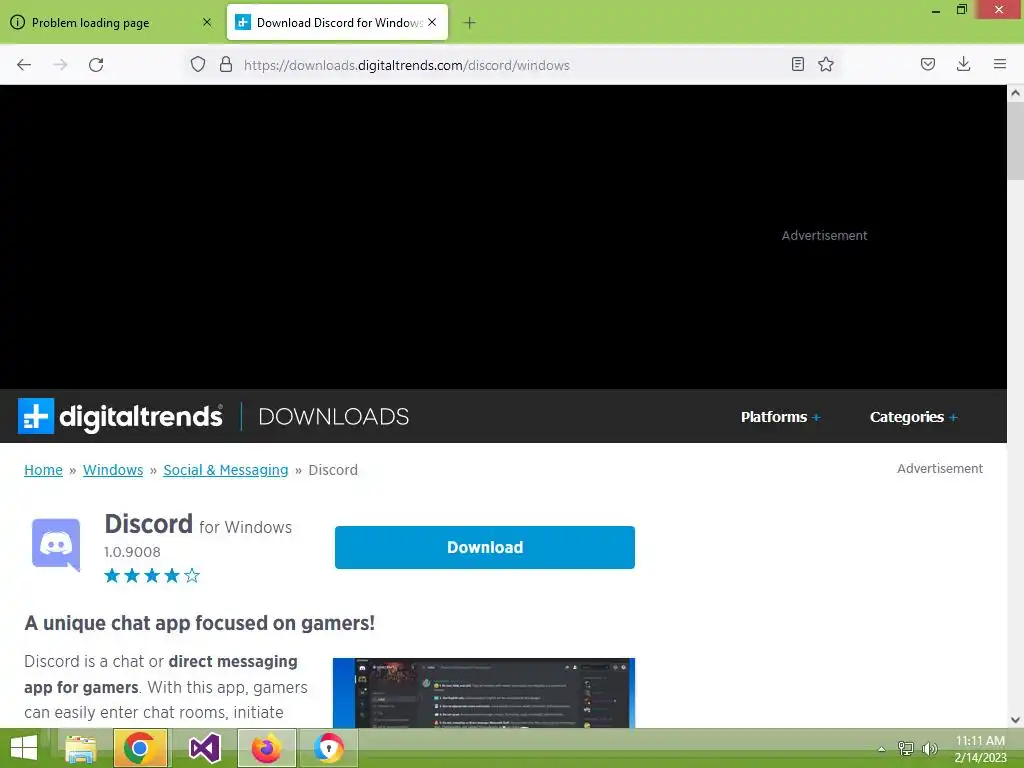
Task: Open File Explorer from the taskbar
Action: click(x=81, y=748)
